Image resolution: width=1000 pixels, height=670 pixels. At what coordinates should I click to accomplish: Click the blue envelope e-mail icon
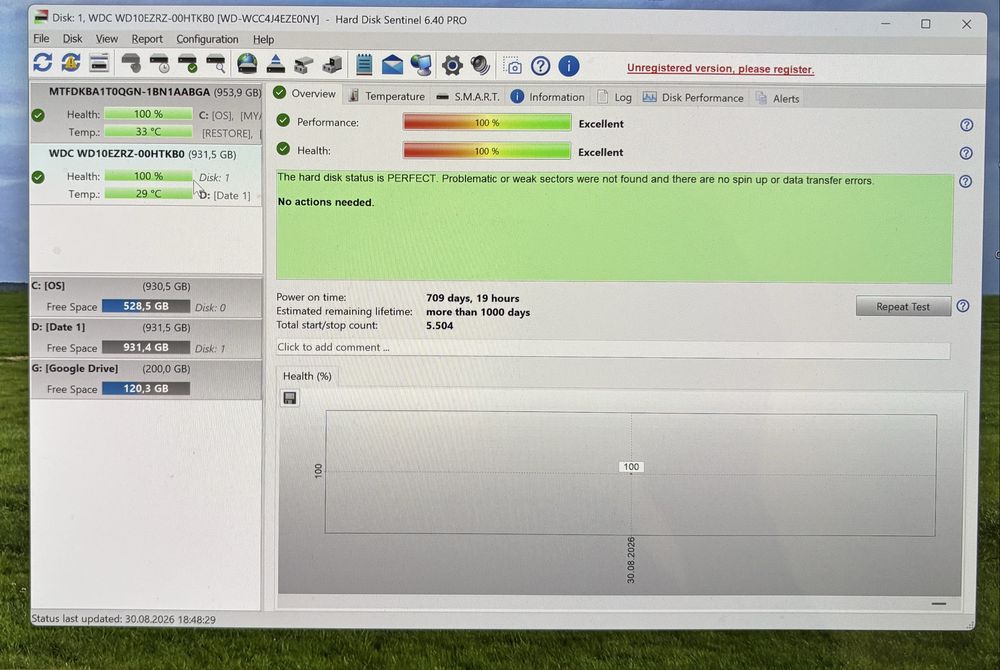[x=392, y=64]
